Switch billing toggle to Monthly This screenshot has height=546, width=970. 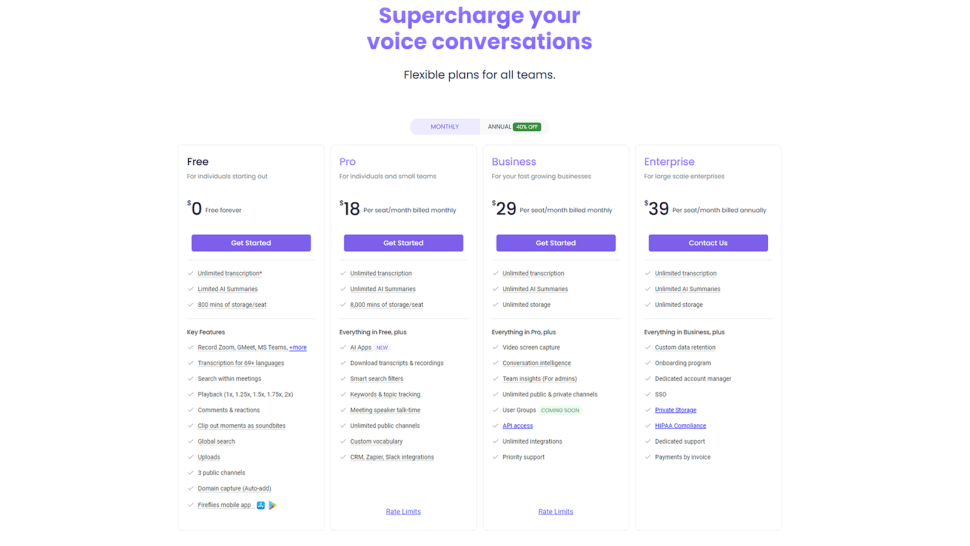445,127
